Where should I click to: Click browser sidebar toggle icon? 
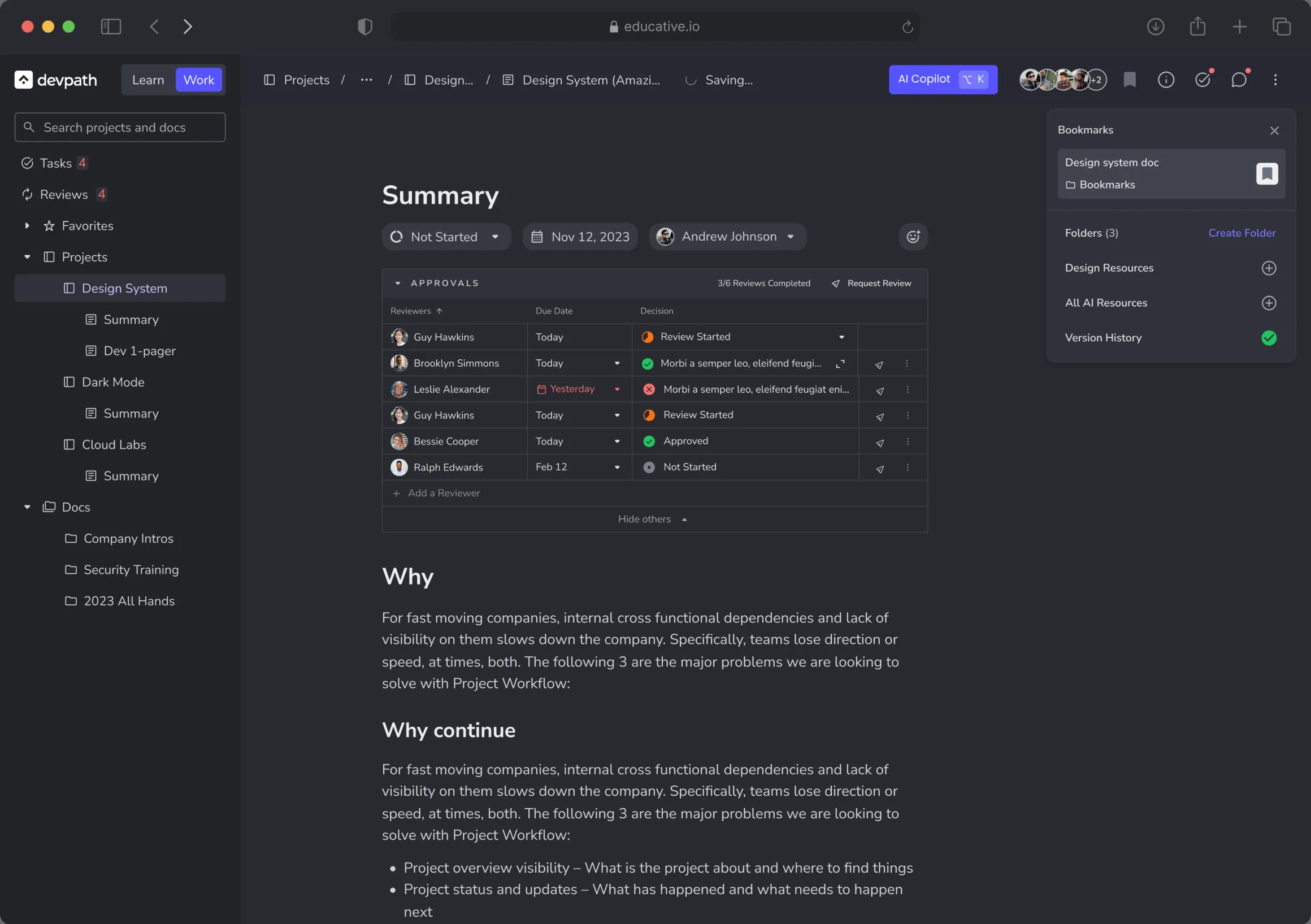point(111,27)
